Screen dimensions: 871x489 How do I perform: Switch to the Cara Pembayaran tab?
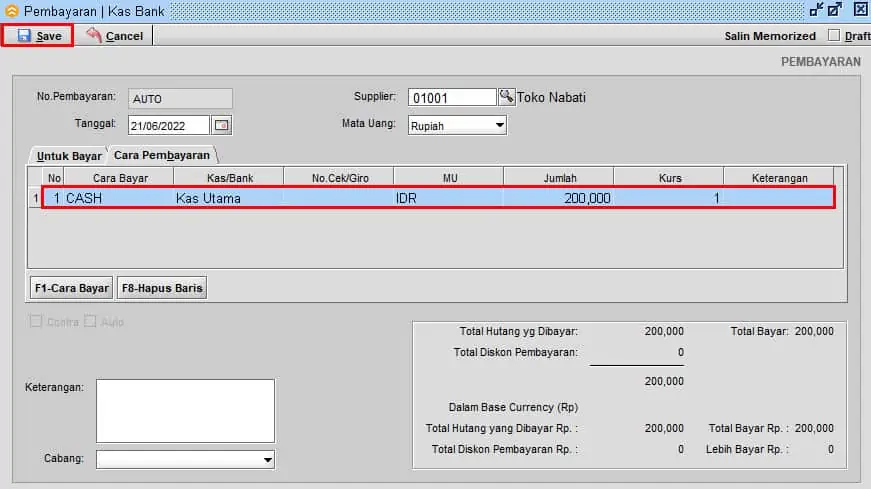162,155
